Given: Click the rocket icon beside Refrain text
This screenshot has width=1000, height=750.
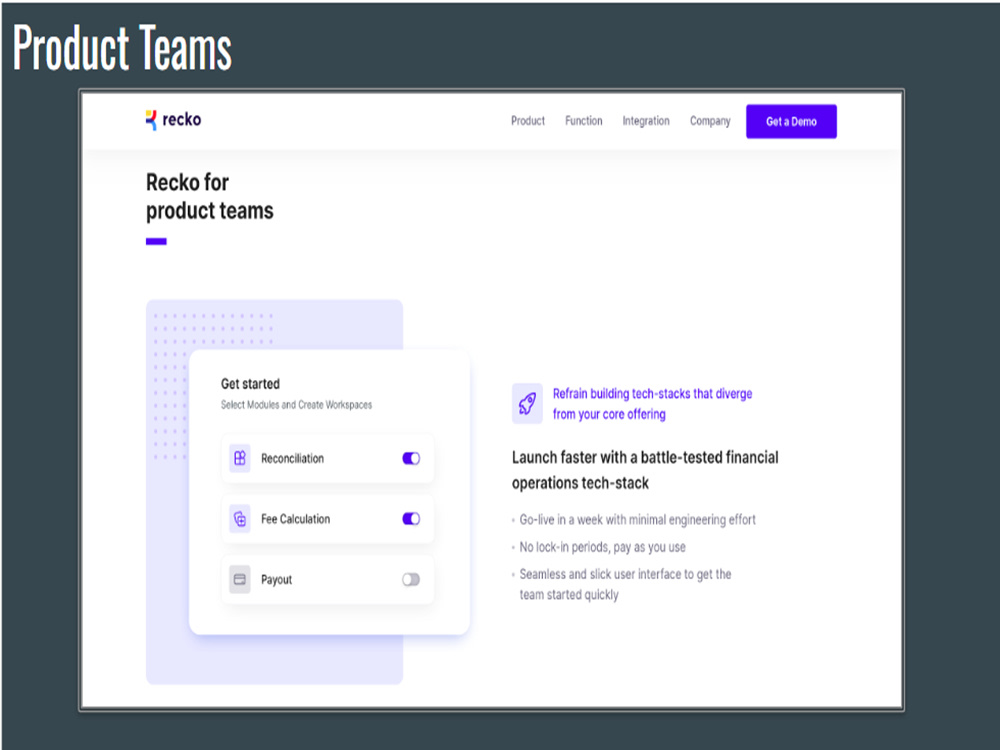Looking at the screenshot, I should 527,403.
